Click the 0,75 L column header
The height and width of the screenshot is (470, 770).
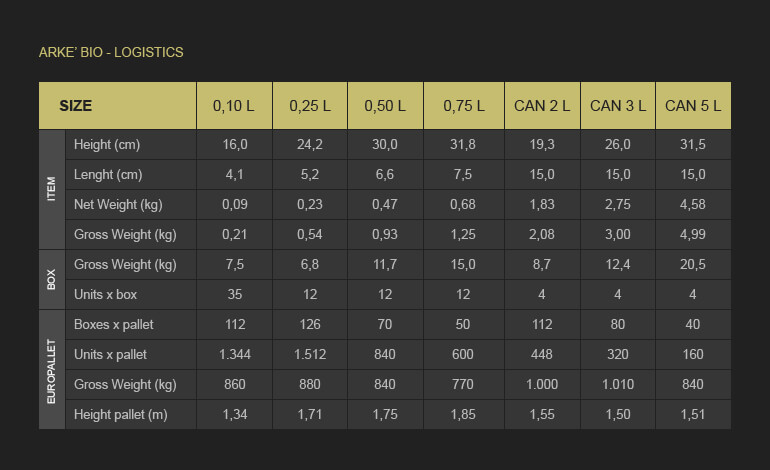coord(464,106)
